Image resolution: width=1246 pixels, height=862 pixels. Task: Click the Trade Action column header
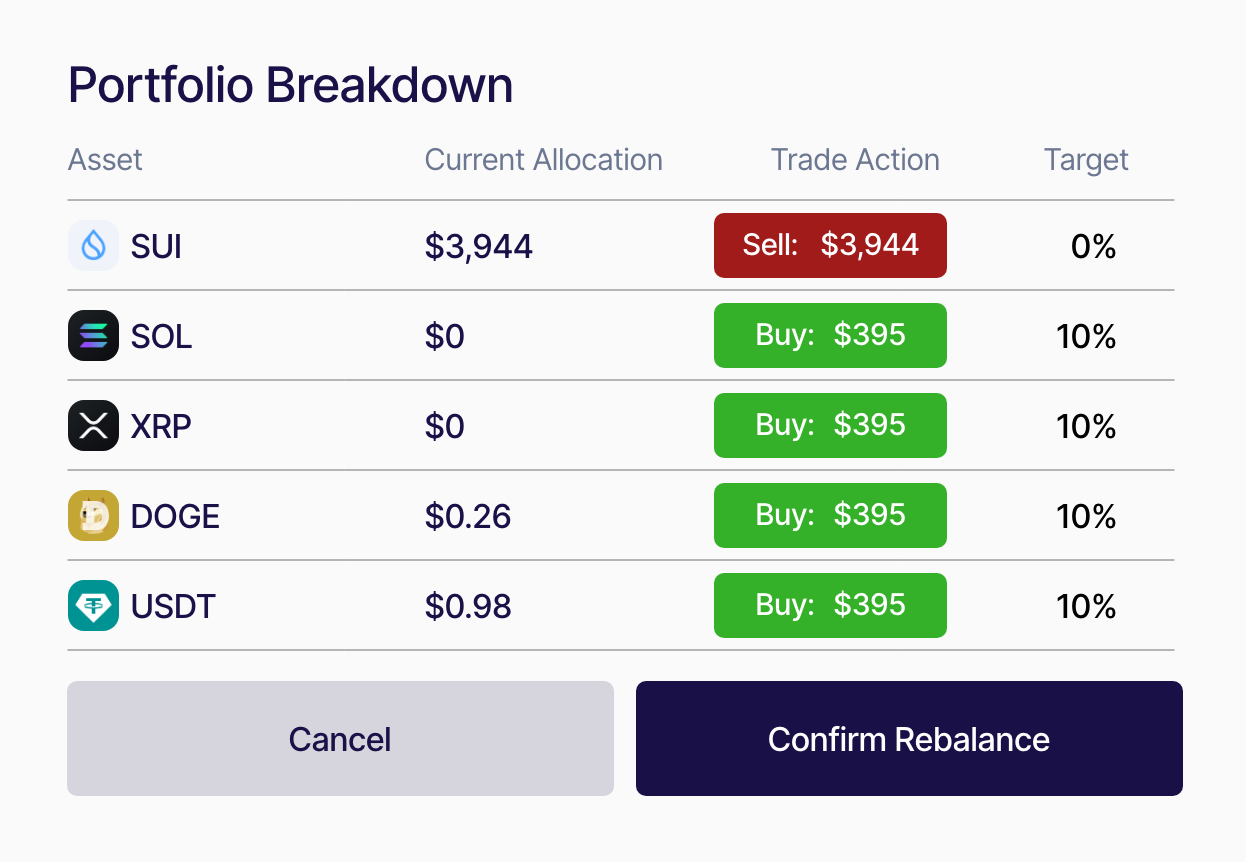pyautogui.click(x=855, y=160)
